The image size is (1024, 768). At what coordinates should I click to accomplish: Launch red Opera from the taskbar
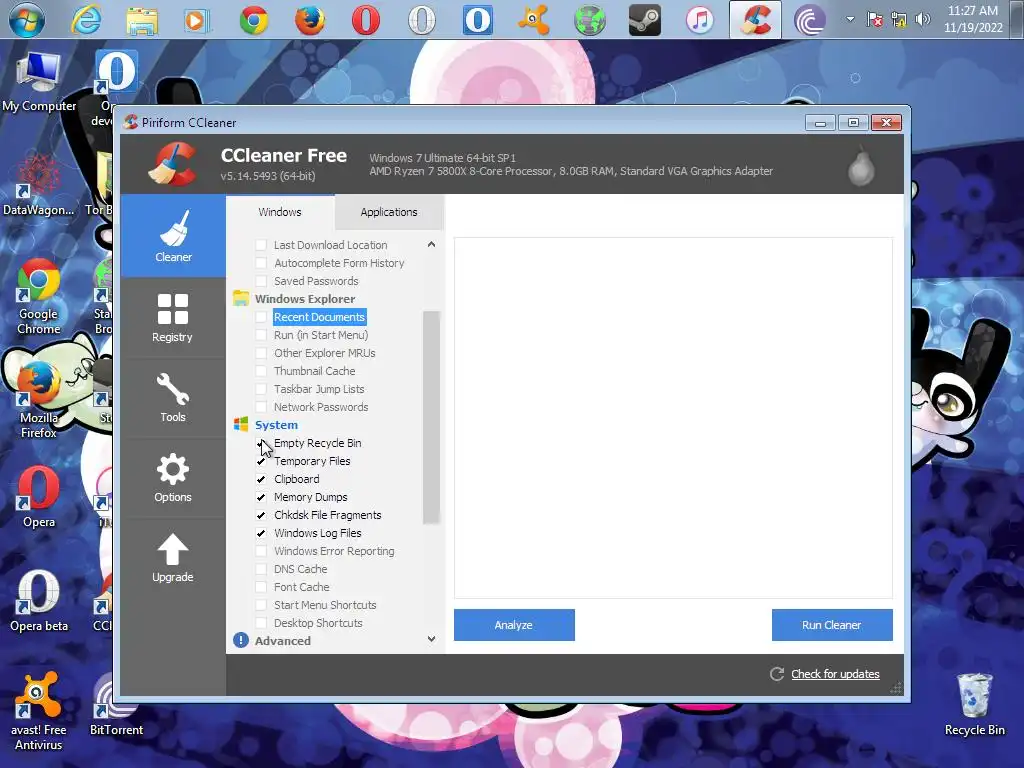(366, 20)
